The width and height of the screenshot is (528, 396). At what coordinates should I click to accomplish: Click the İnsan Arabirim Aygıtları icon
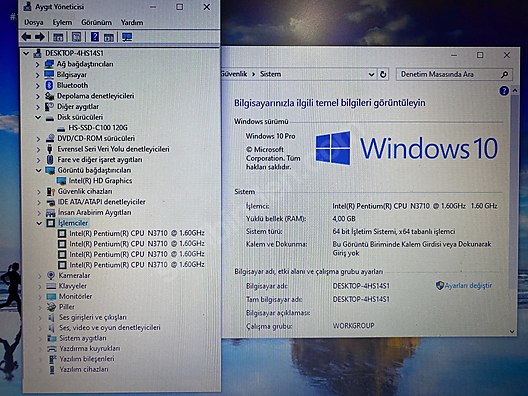(51, 213)
